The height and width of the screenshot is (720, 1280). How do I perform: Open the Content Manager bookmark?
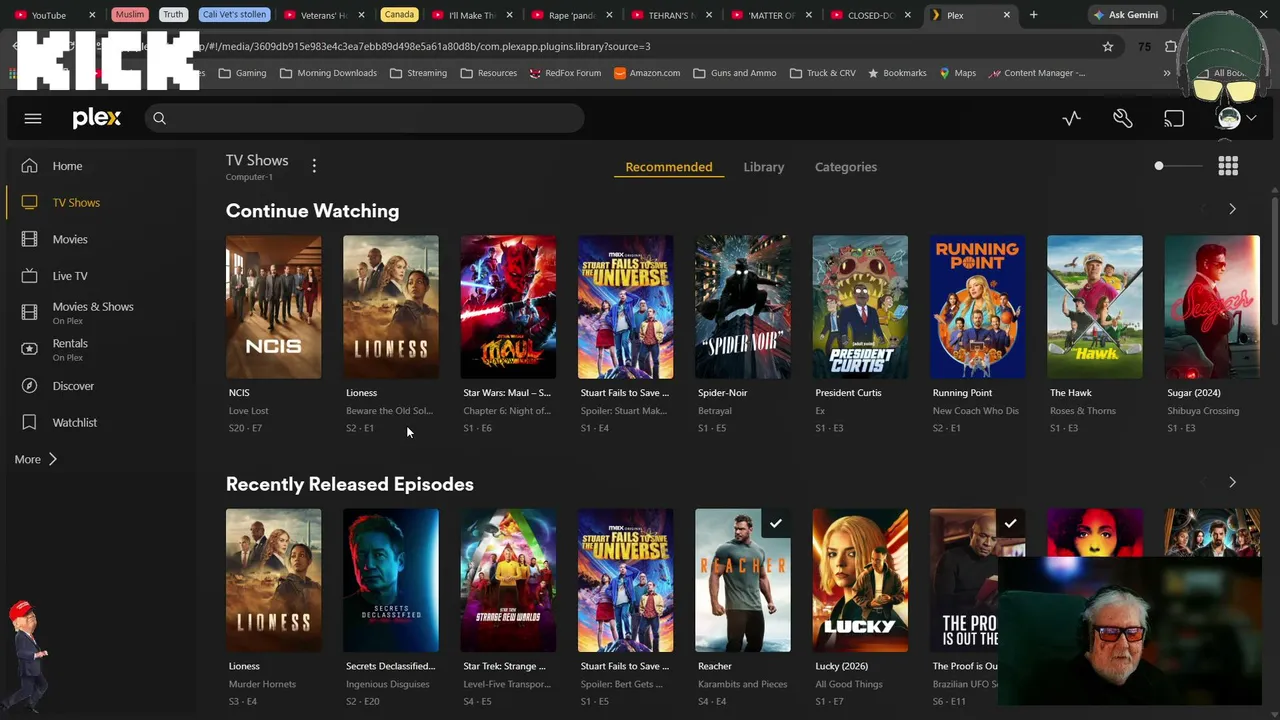tap(1037, 73)
